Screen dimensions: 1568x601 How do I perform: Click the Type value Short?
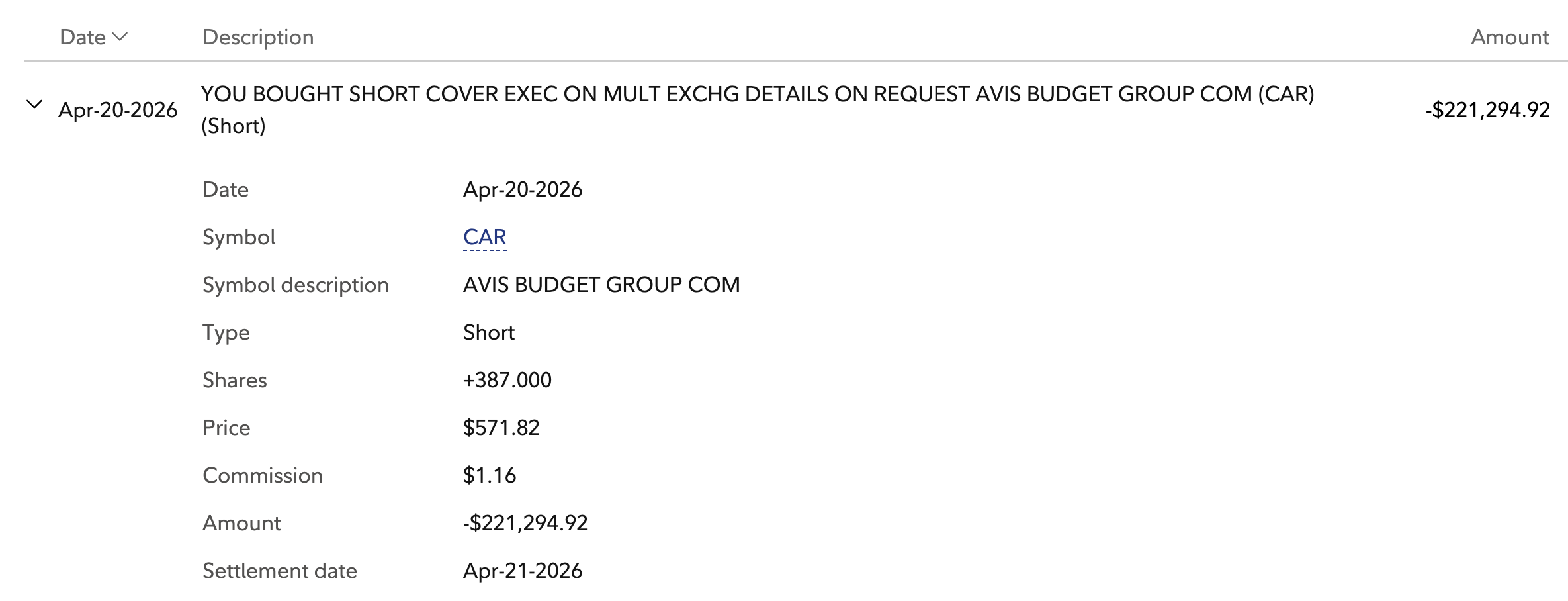(x=488, y=332)
